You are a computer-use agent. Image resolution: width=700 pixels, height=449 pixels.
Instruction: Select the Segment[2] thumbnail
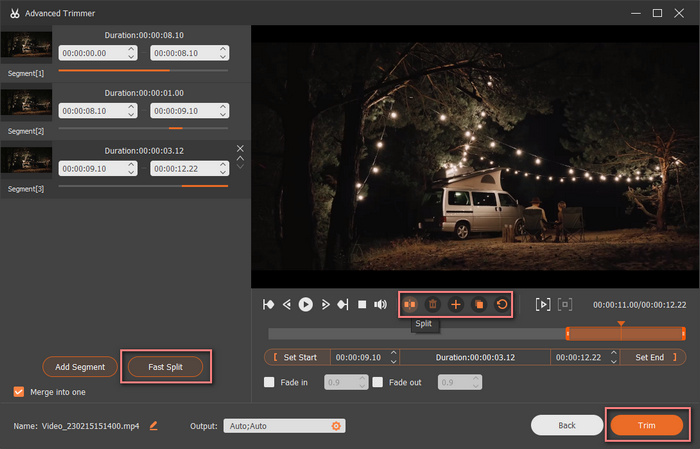coord(26,103)
